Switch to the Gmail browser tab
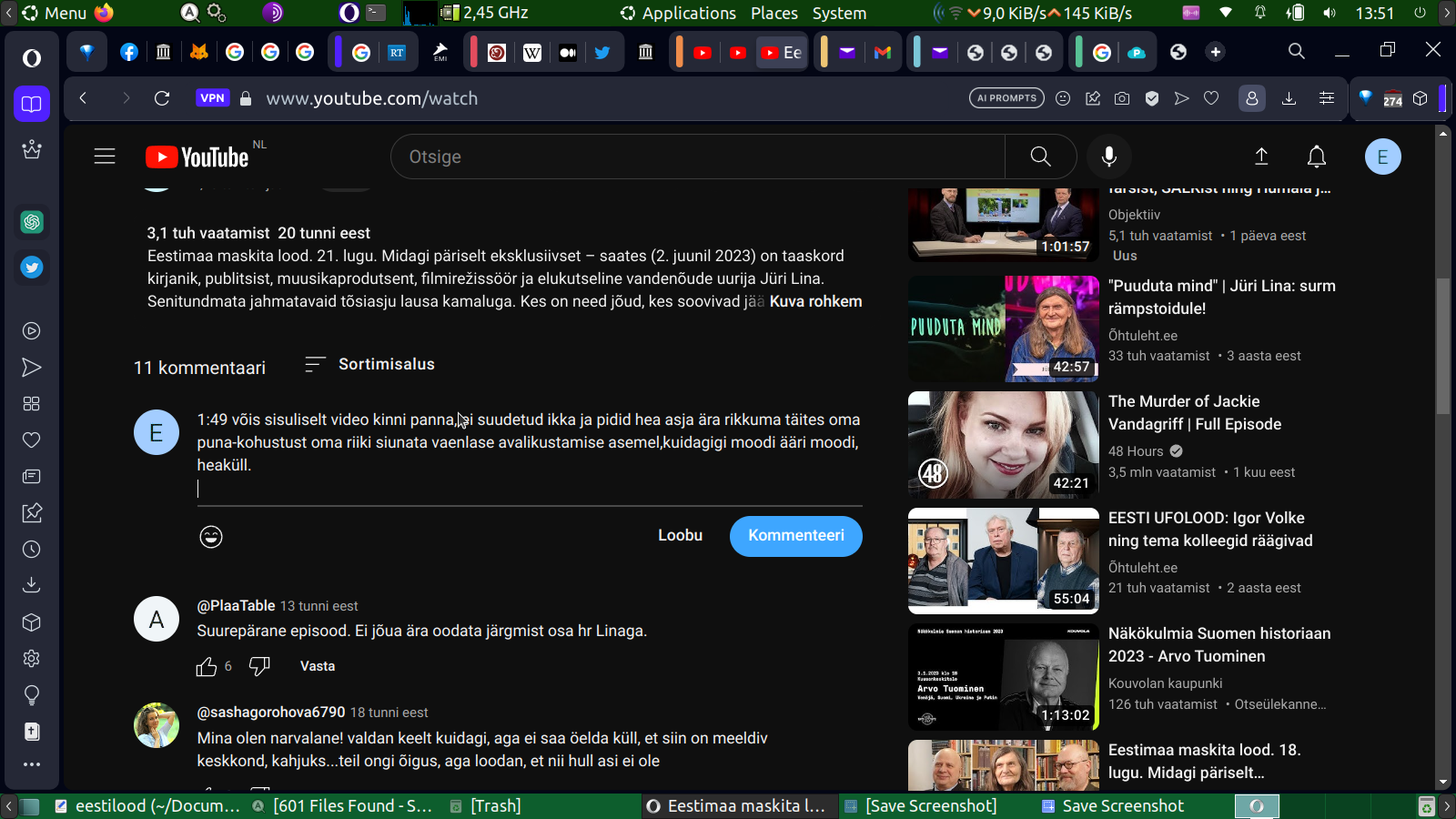1456x819 pixels. (883, 53)
